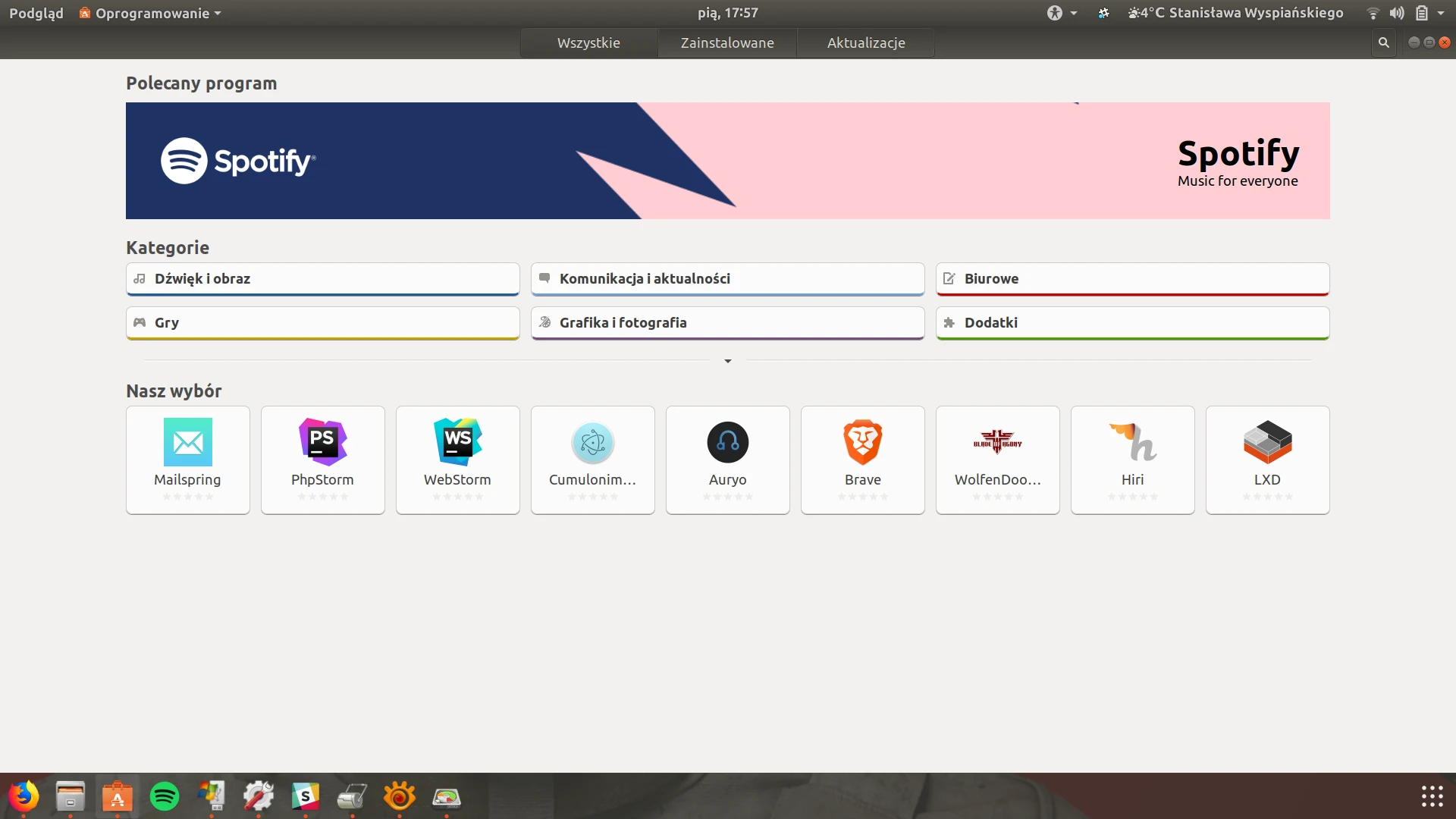Open the Oprogramowanie app menu
1456x819 pixels.
coord(150,13)
